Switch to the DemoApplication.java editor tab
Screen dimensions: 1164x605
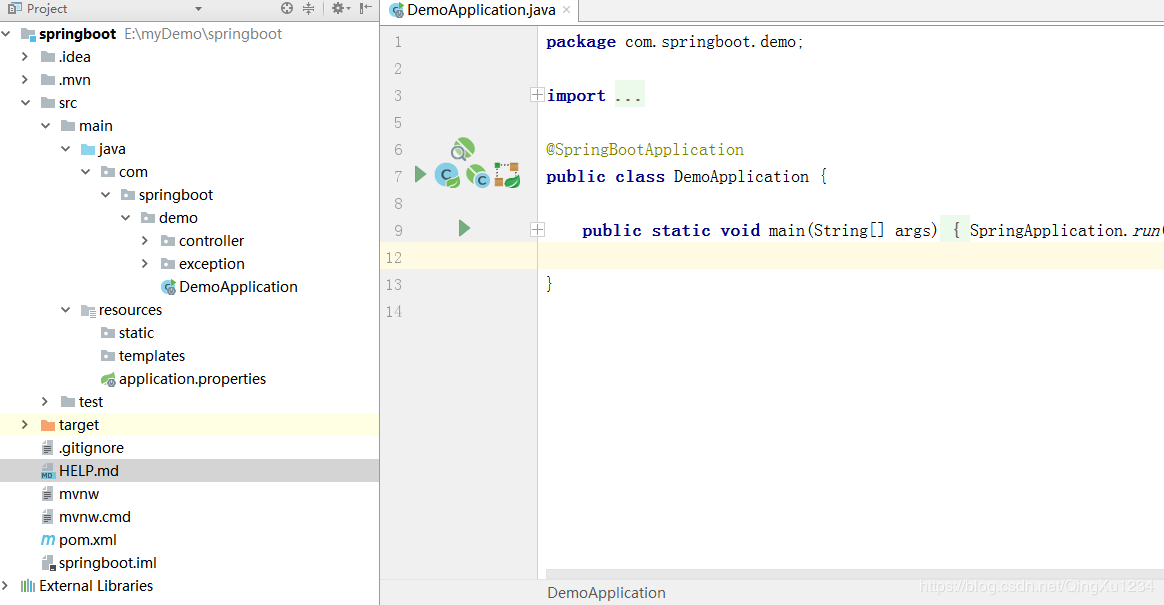click(x=481, y=10)
